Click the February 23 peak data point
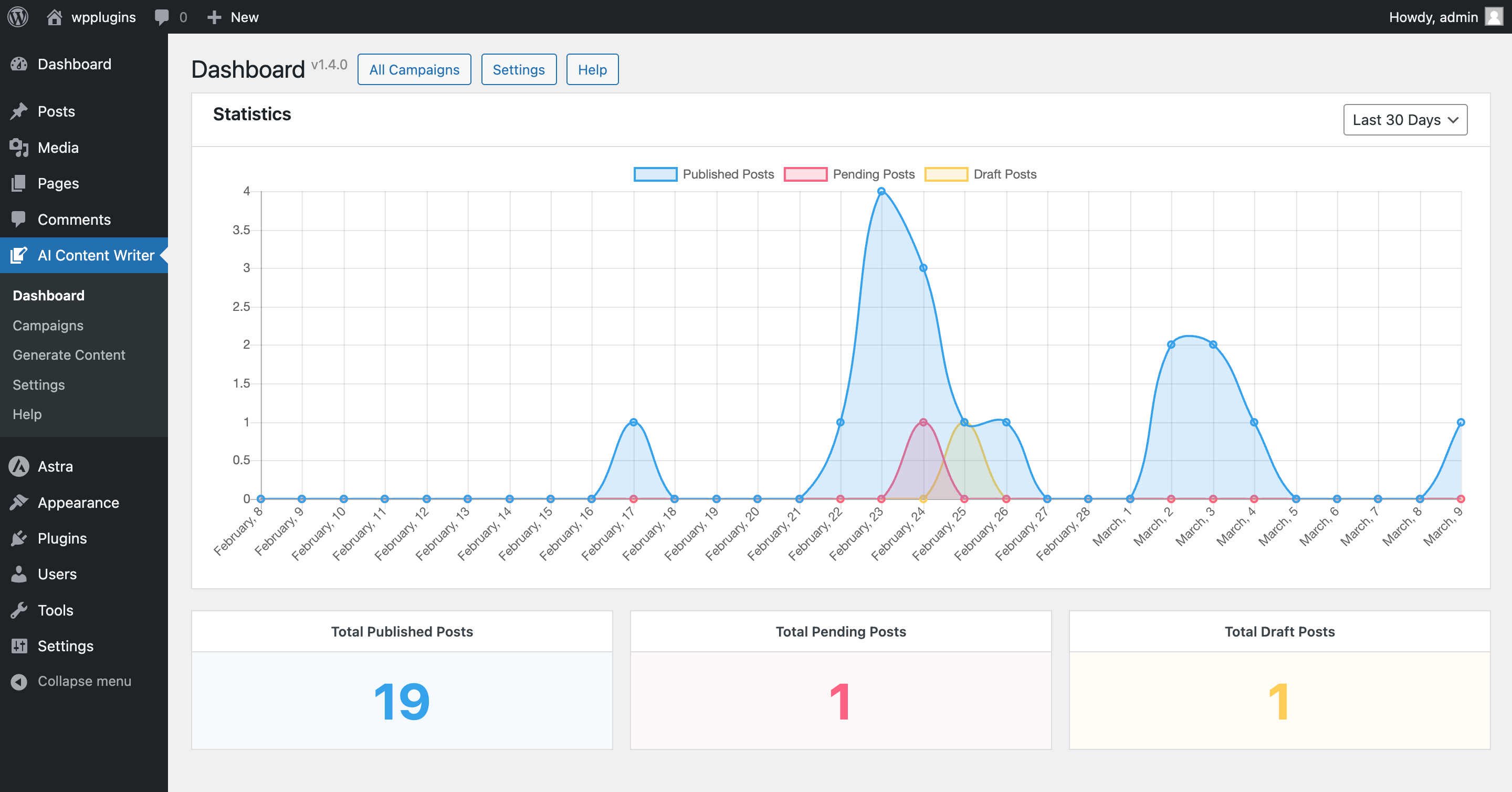This screenshot has width=1512, height=792. point(881,191)
